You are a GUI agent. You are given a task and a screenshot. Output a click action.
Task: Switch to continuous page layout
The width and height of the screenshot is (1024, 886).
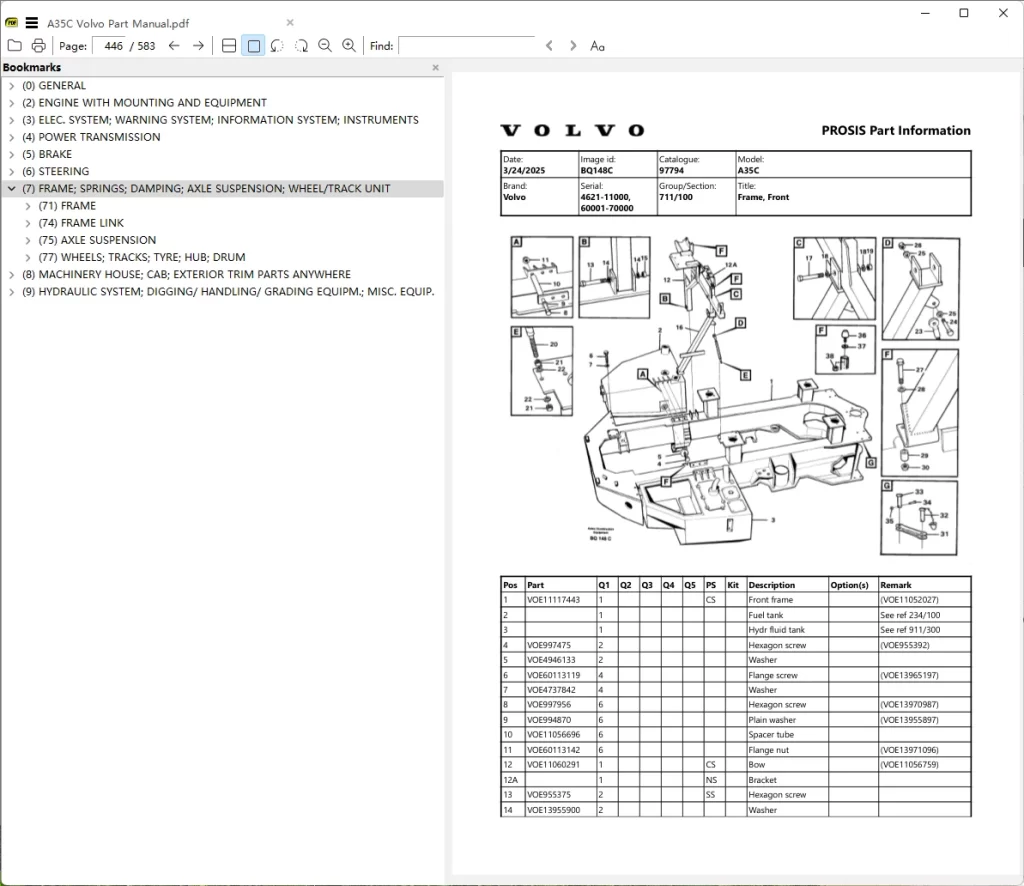(x=229, y=46)
